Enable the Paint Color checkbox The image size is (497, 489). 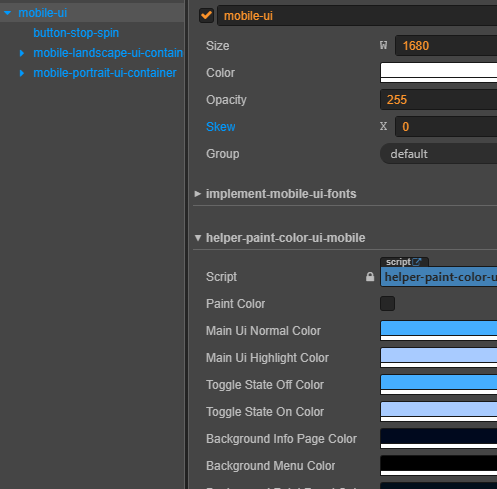(x=387, y=304)
